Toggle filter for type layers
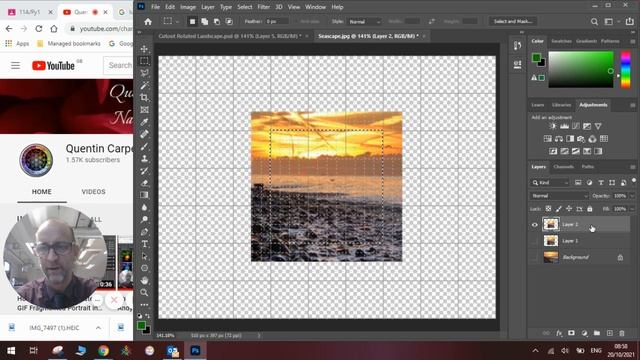Viewport: 640px width, 360px height. 601,182
